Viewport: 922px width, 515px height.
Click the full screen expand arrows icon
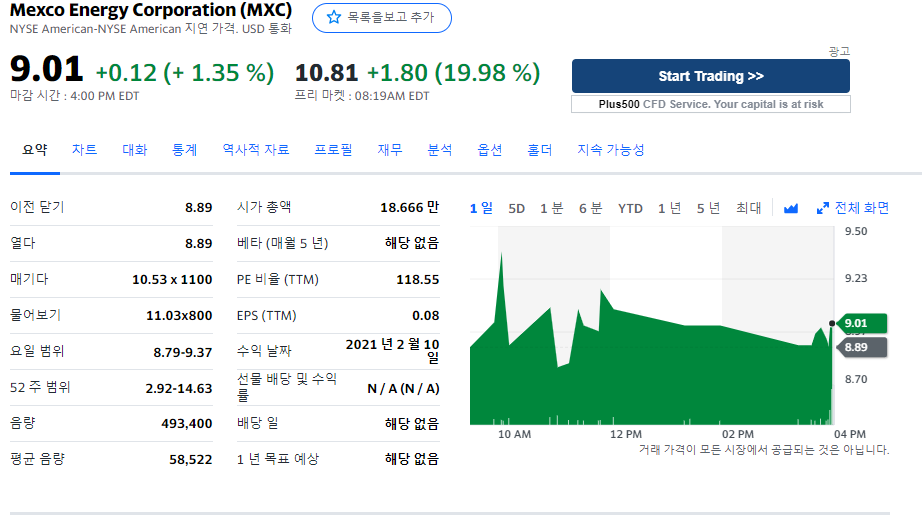tap(823, 208)
